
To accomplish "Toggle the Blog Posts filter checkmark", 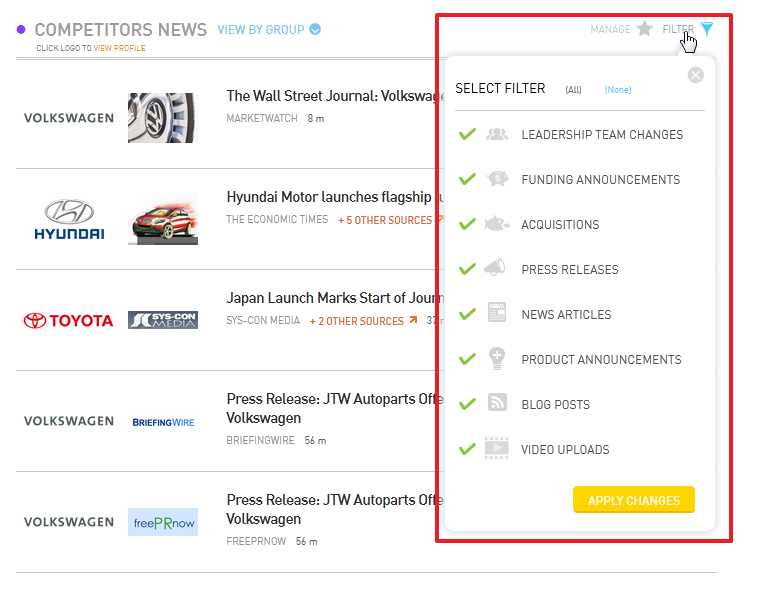I will (467, 404).
